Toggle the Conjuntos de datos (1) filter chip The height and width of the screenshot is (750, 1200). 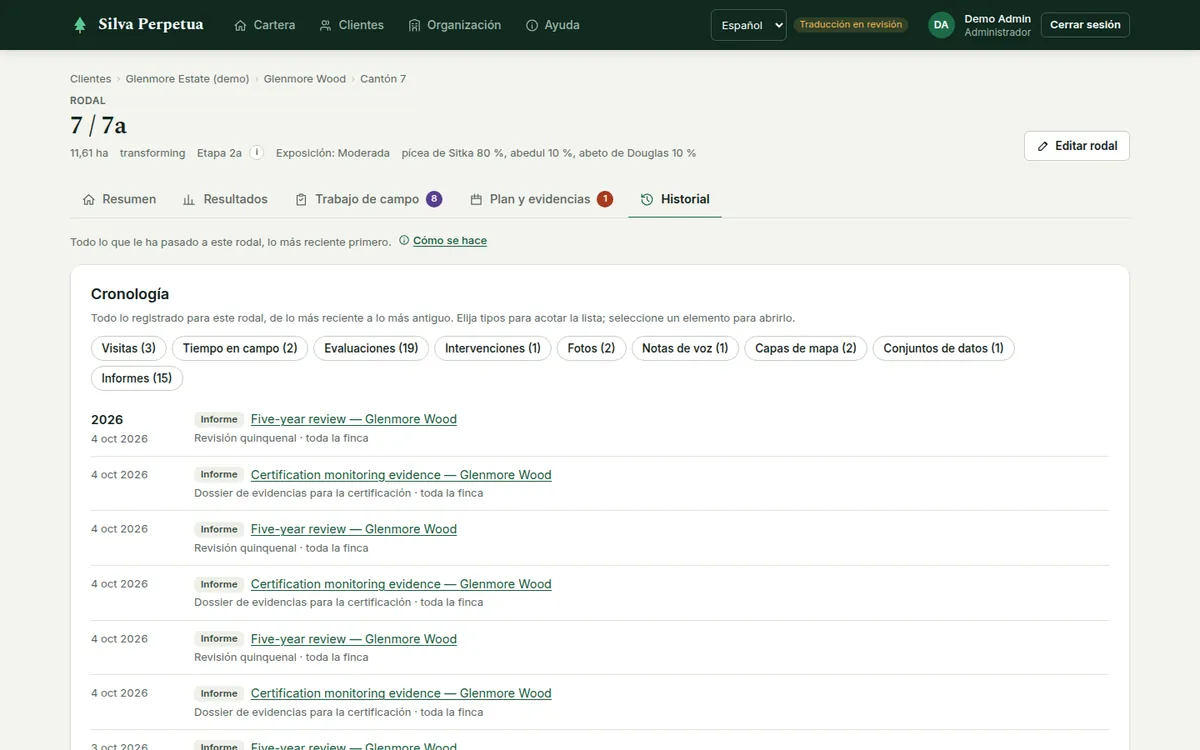point(943,348)
